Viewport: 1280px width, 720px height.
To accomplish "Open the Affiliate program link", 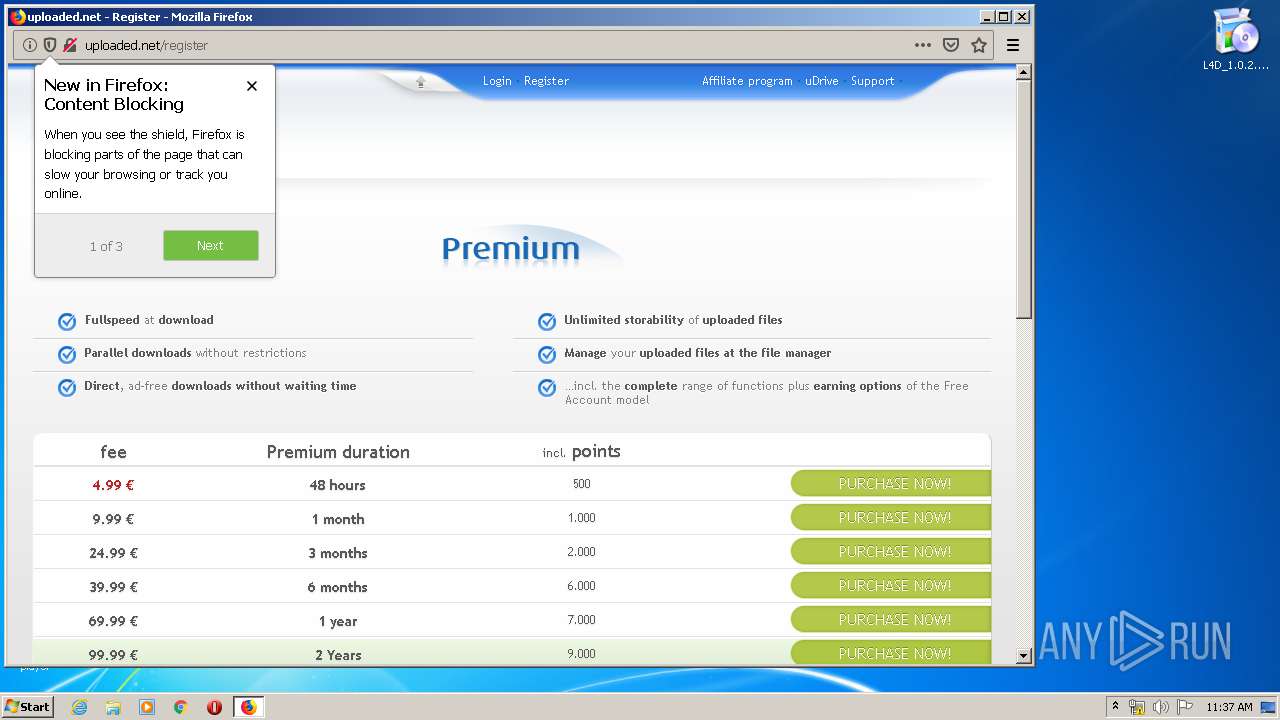I will pyautogui.click(x=747, y=81).
